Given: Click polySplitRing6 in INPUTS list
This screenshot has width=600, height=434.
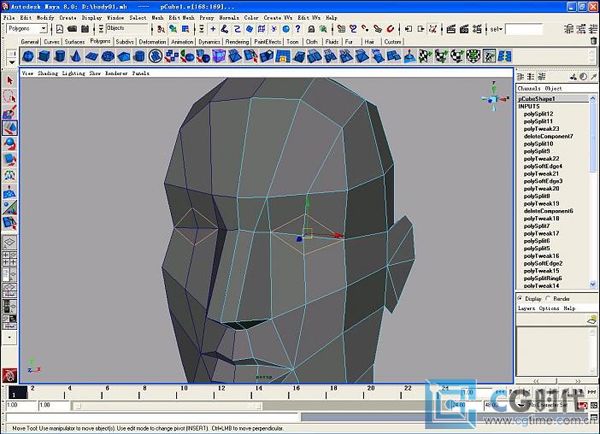Looking at the screenshot, I should click(x=543, y=278).
